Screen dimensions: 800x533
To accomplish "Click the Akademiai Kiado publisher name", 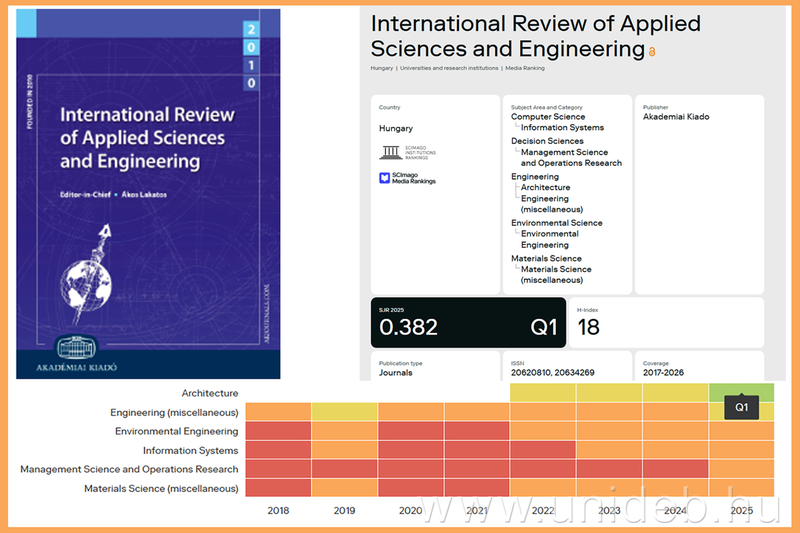I will tap(677, 117).
